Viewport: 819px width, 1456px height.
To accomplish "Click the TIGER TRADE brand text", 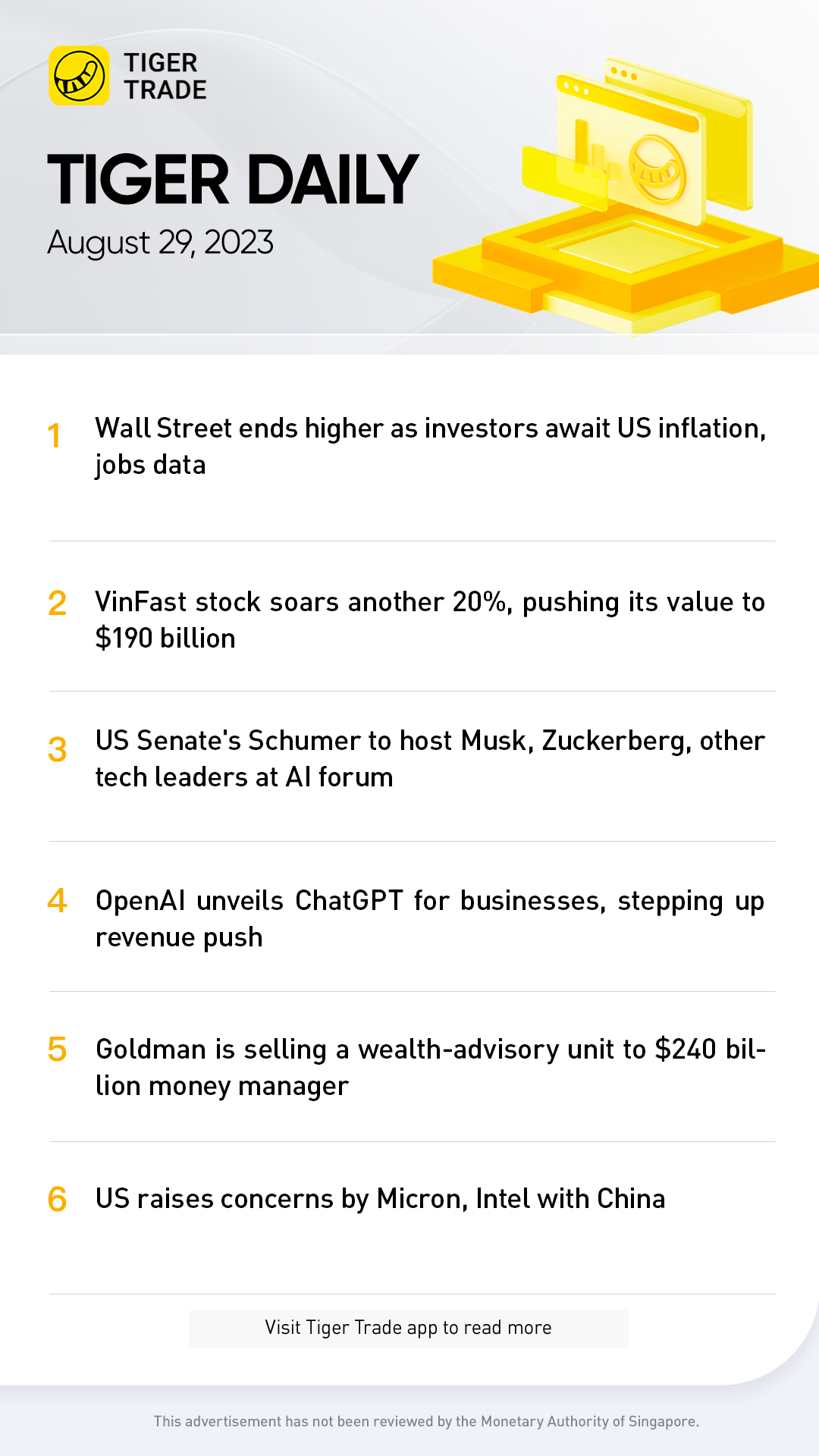I will click(165, 76).
